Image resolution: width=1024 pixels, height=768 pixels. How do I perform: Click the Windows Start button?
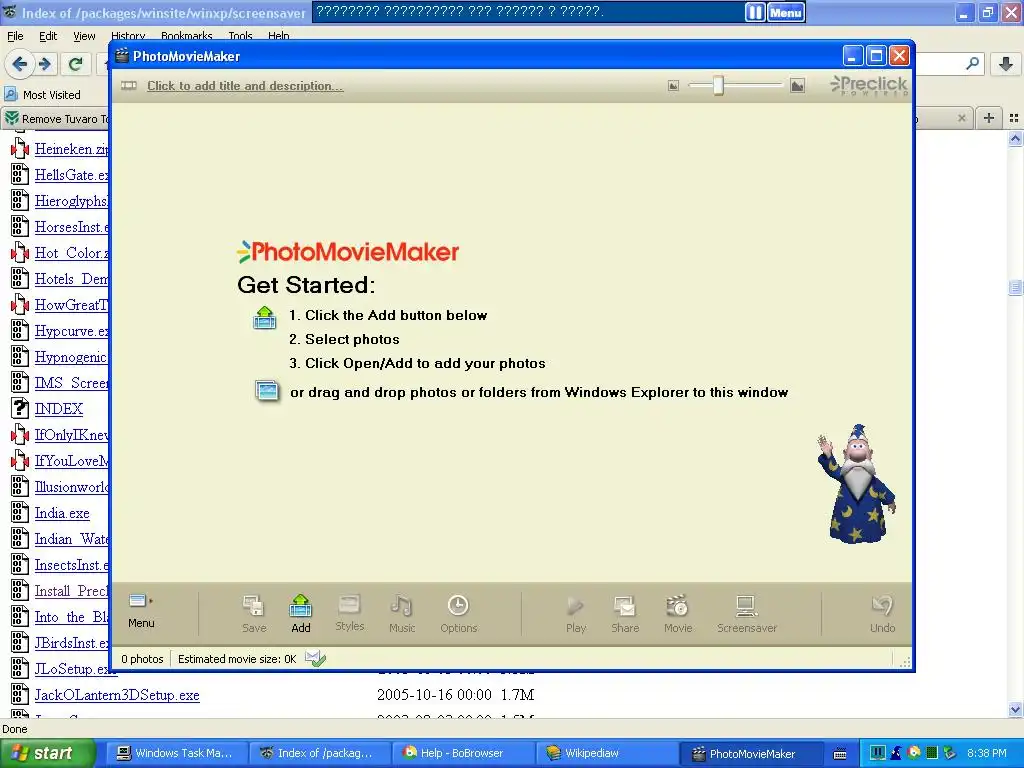pos(47,753)
